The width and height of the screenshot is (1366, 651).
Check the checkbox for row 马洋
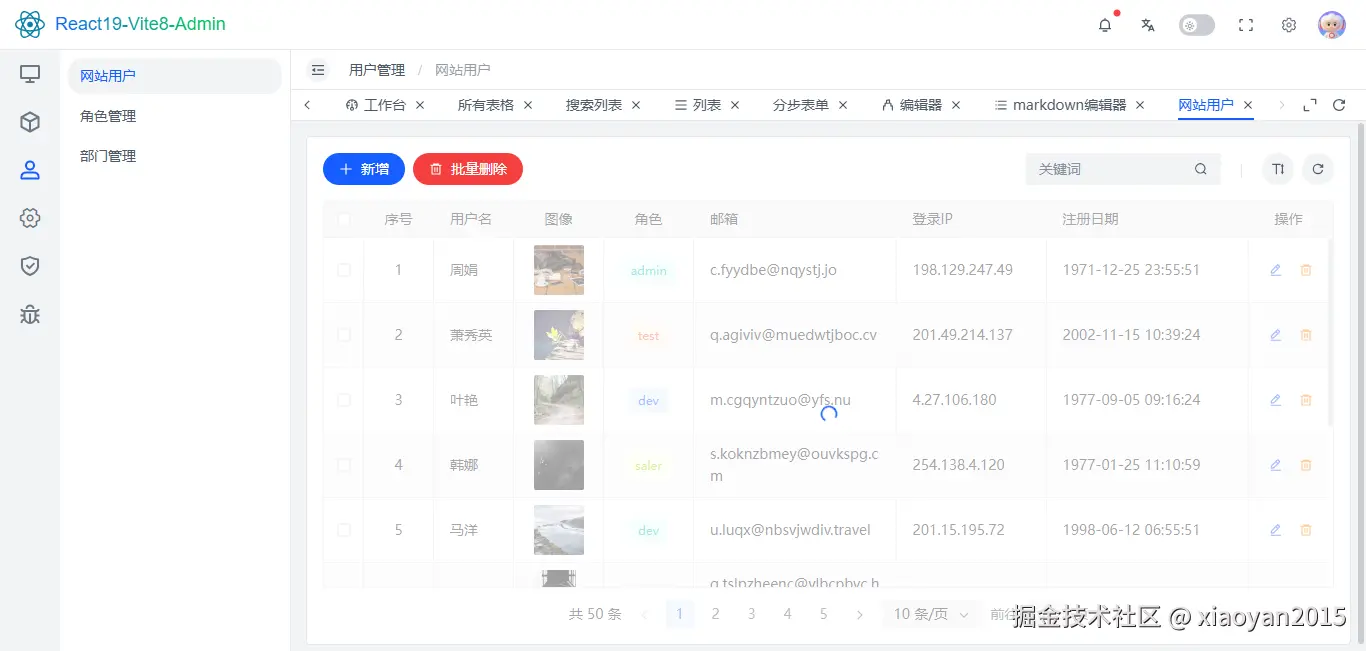pyautogui.click(x=344, y=530)
